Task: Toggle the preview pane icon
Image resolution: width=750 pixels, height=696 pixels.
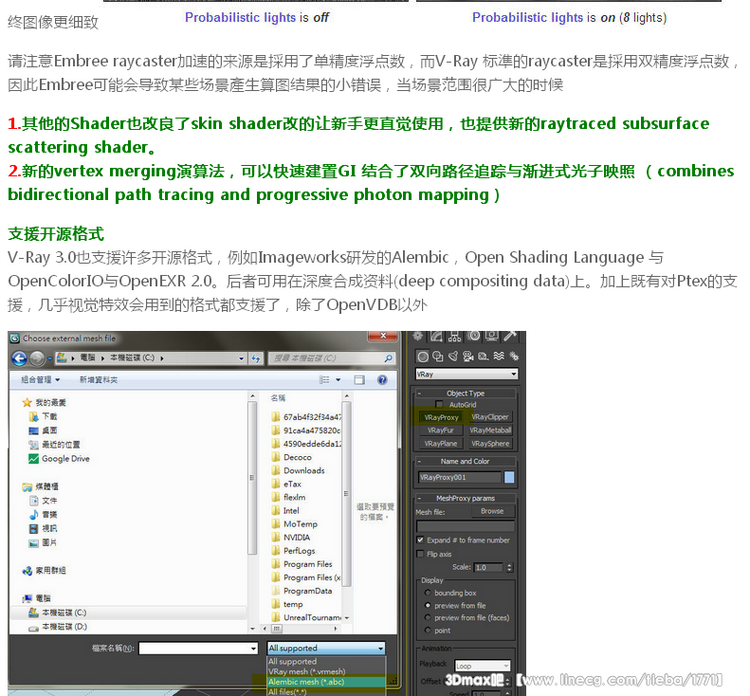Action: 359,380
